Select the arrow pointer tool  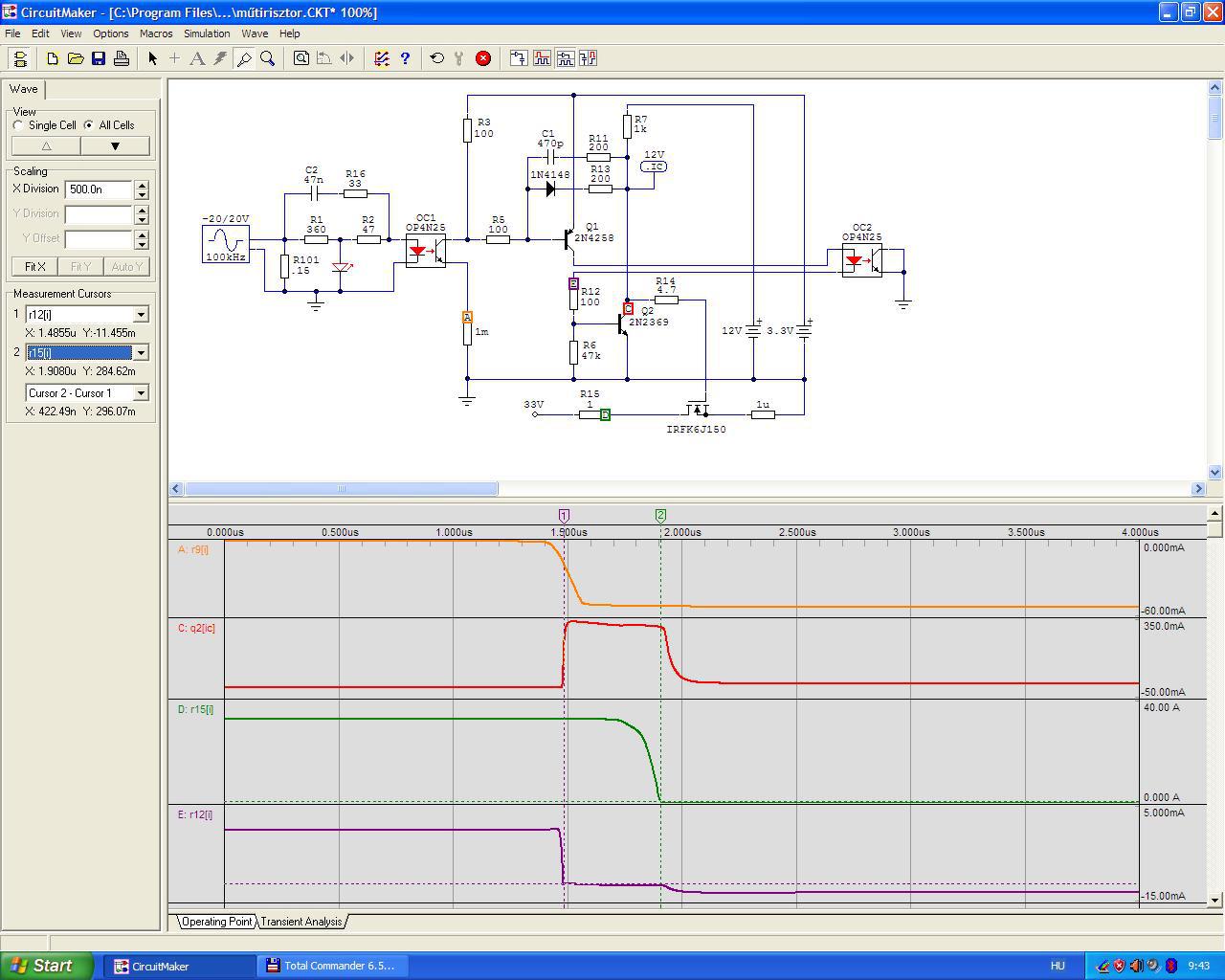point(152,58)
